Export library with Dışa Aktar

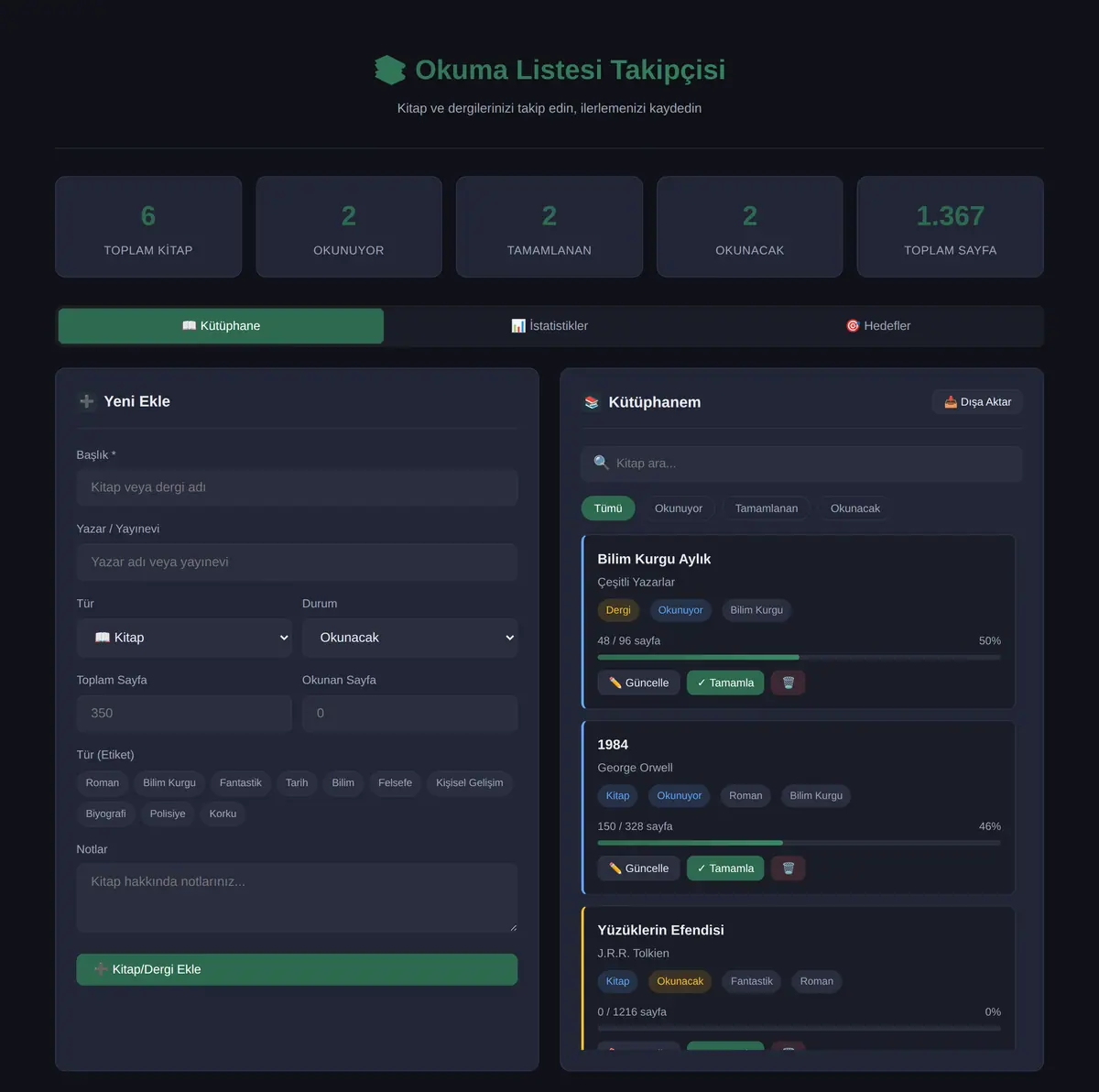point(977,402)
